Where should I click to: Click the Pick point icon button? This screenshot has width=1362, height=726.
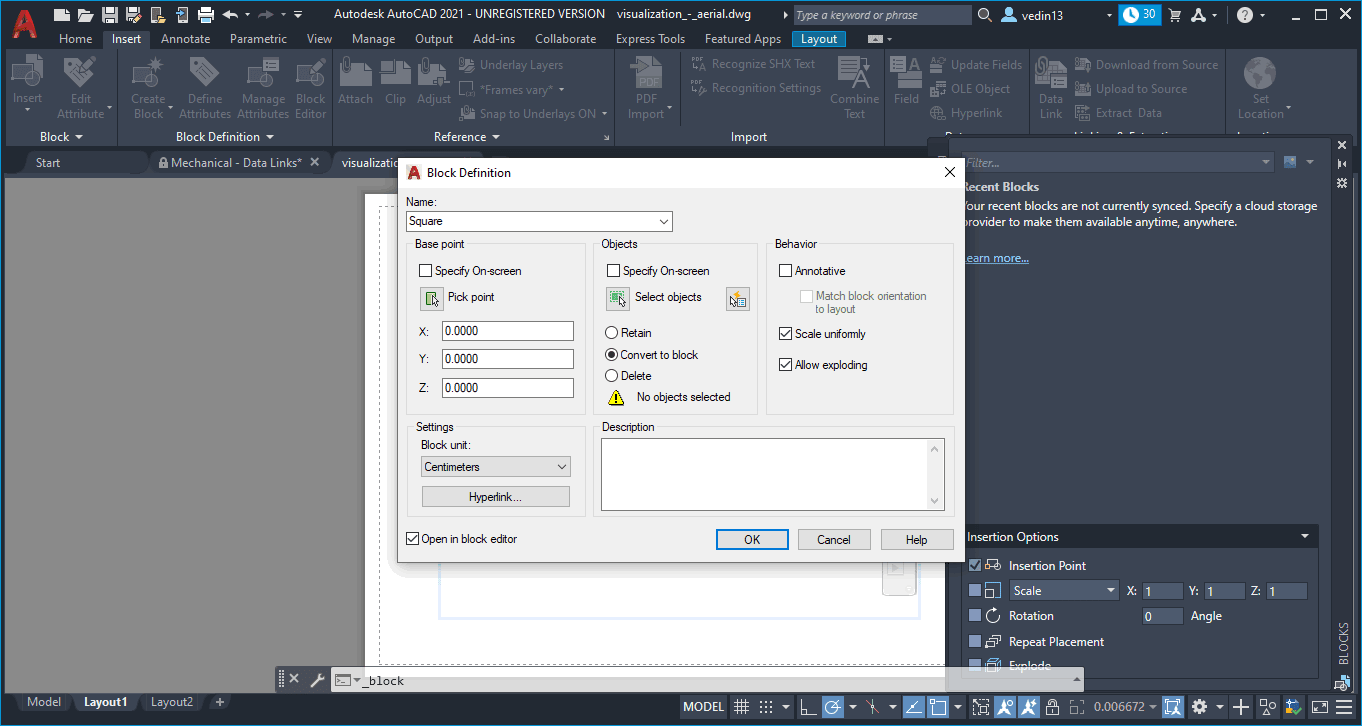pyautogui.click(x=432, y=298)
